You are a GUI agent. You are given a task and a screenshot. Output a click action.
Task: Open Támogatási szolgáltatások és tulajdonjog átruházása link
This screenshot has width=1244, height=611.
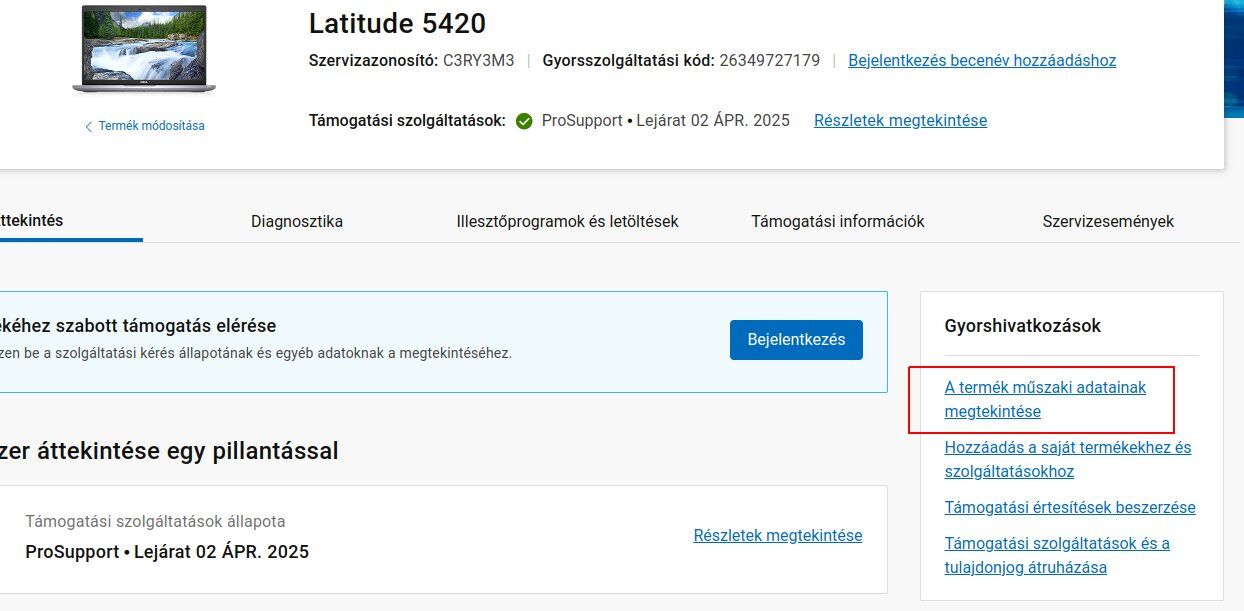click(1057, 555)
